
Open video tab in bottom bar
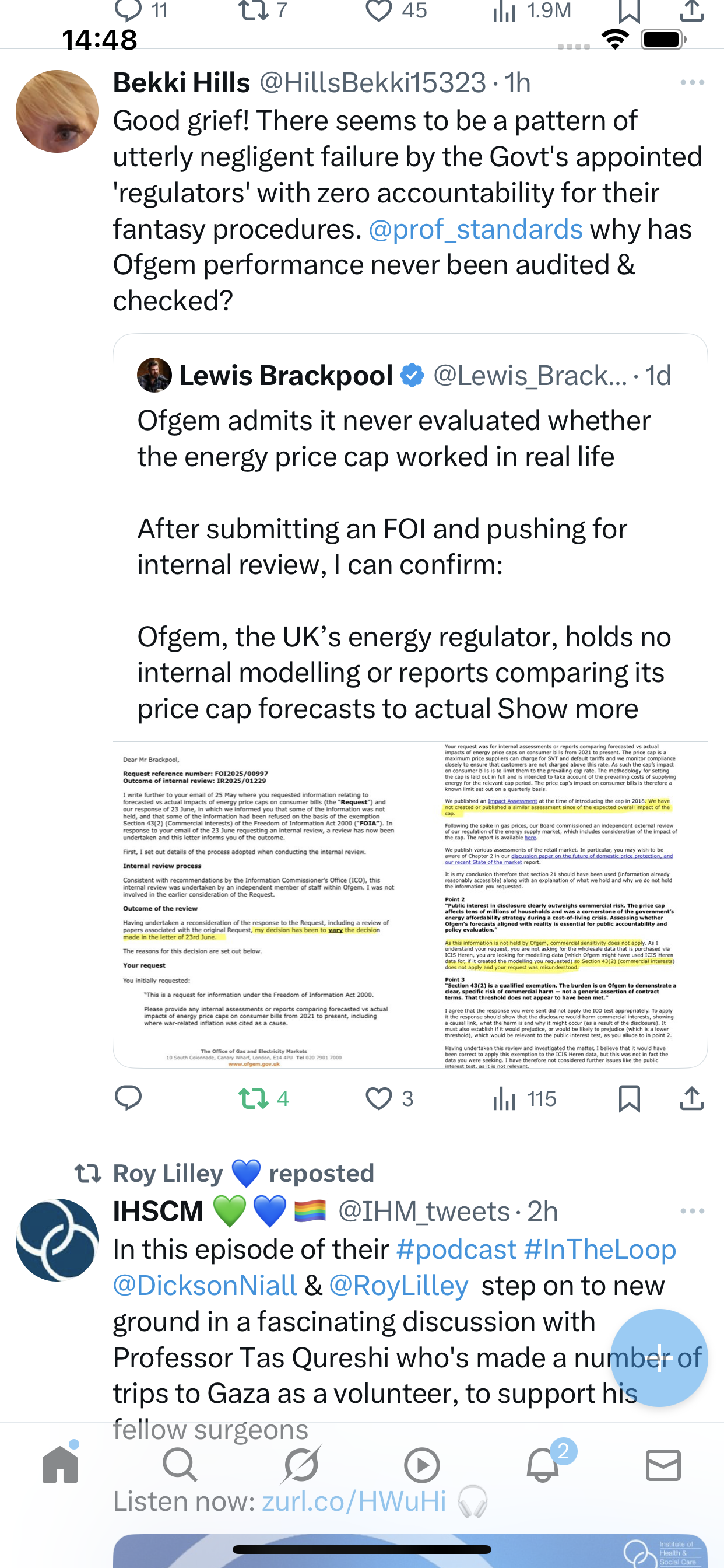[x=421, y=1464]
